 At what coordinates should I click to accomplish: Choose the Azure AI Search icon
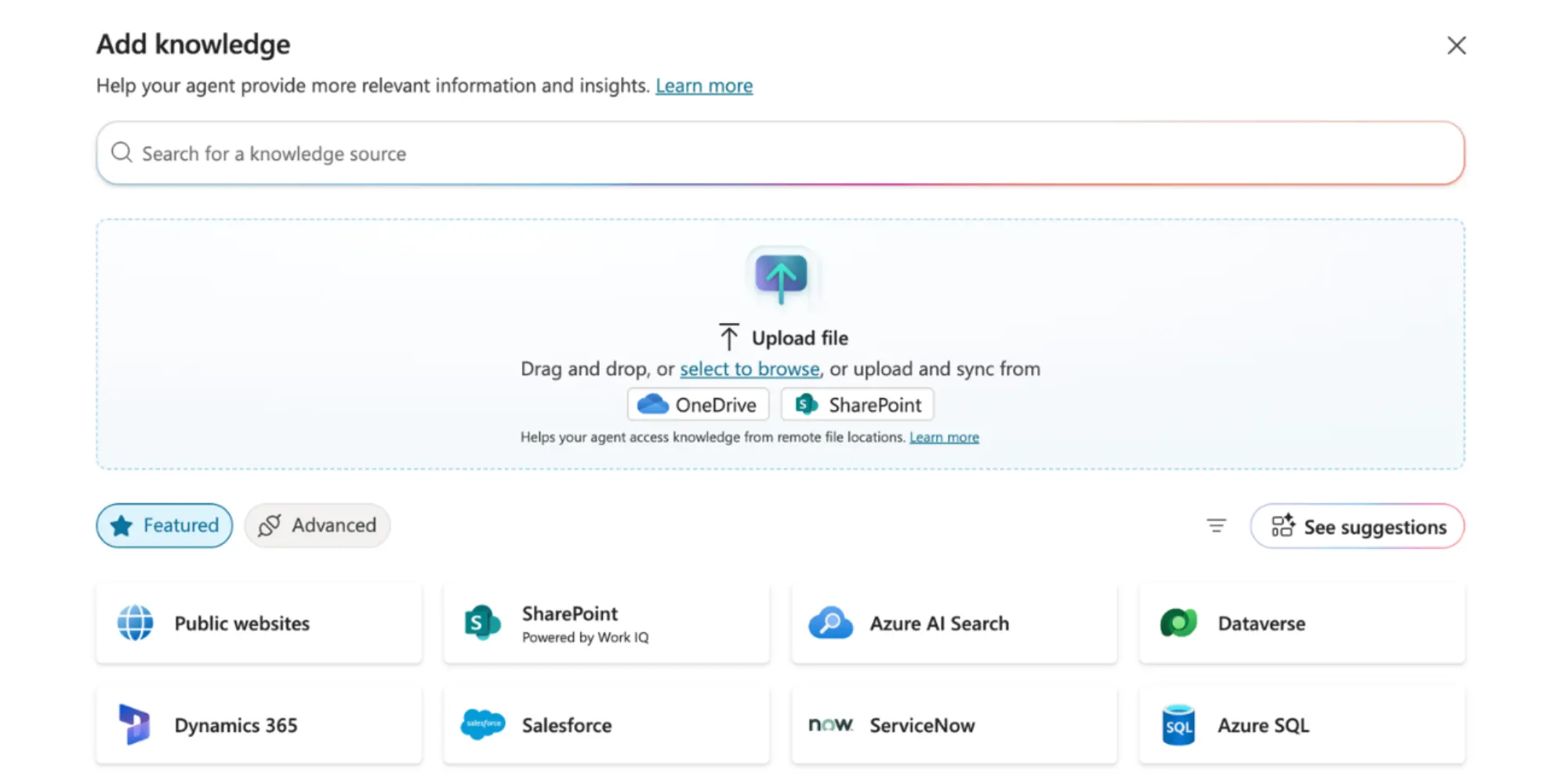click(x=830, y=623)
